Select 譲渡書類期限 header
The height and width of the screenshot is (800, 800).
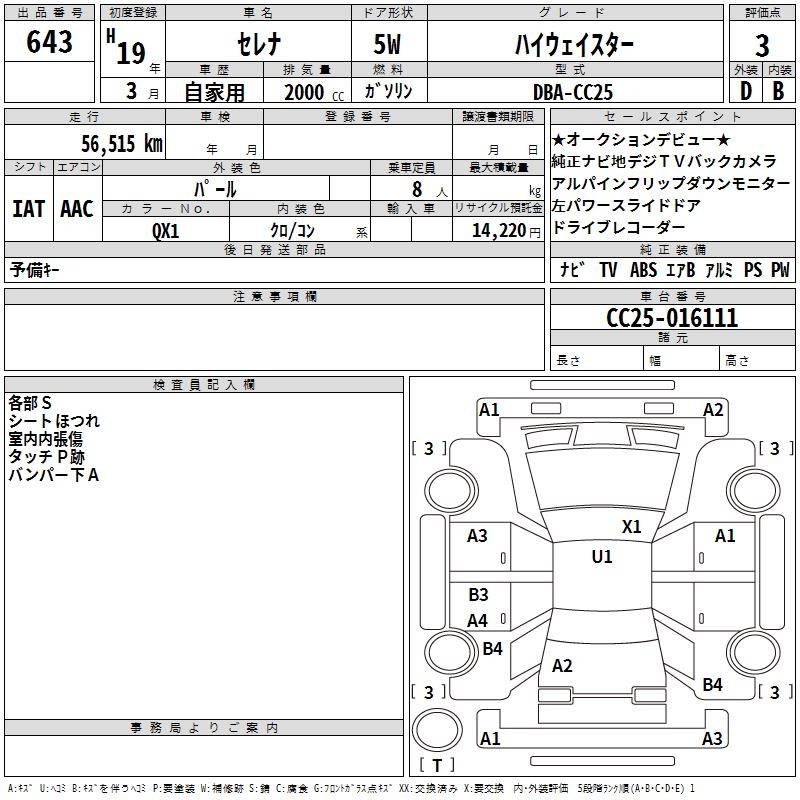coord(498,116)
